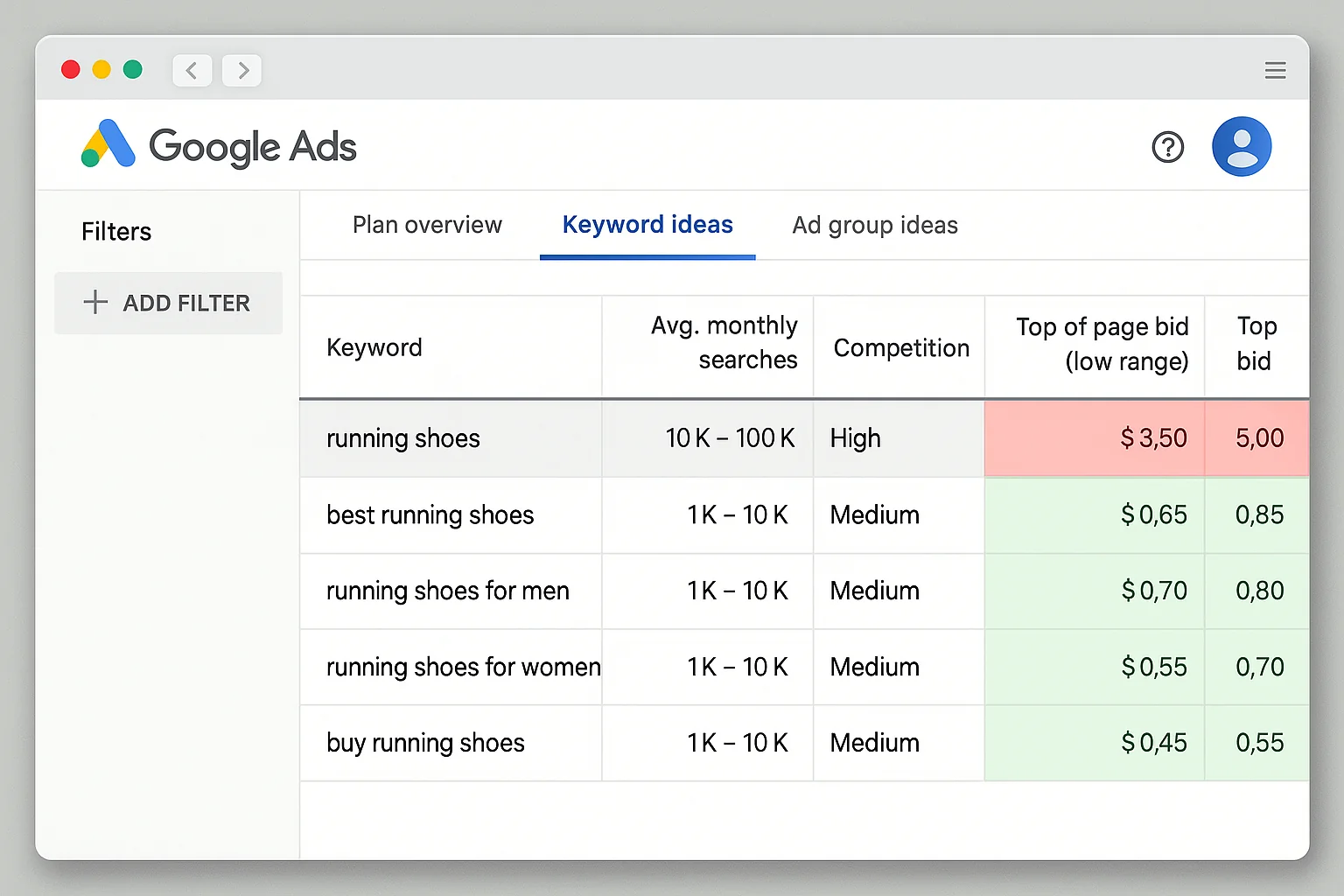
Task: Click the browser back arrow
Action: [192, 70]
